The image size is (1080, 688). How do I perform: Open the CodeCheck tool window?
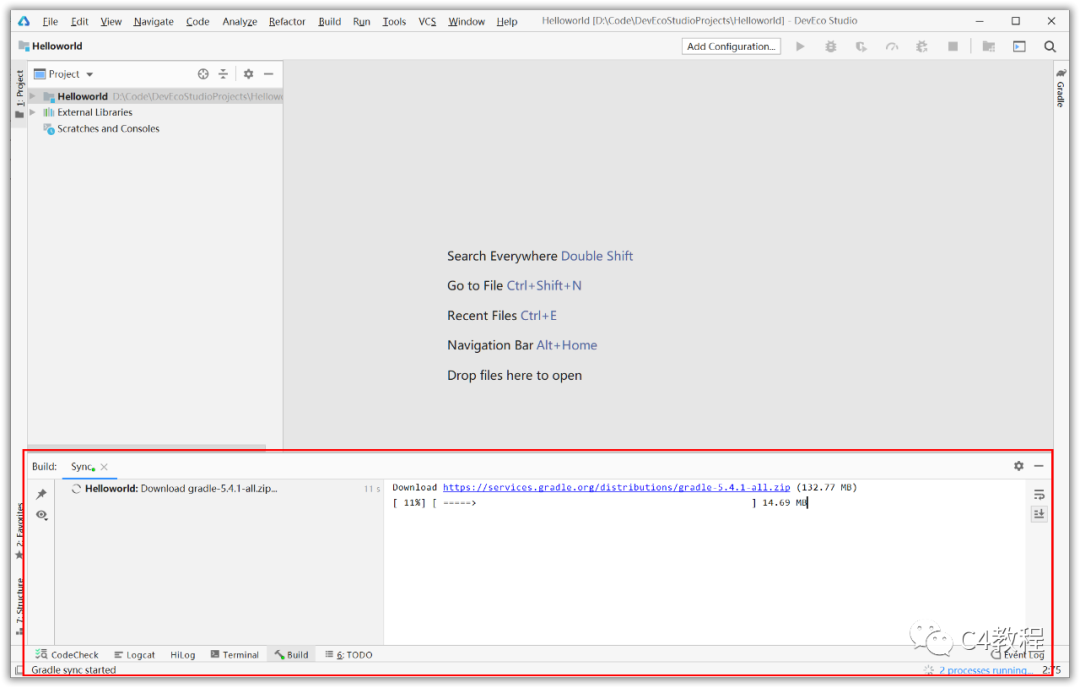point(68,655)
